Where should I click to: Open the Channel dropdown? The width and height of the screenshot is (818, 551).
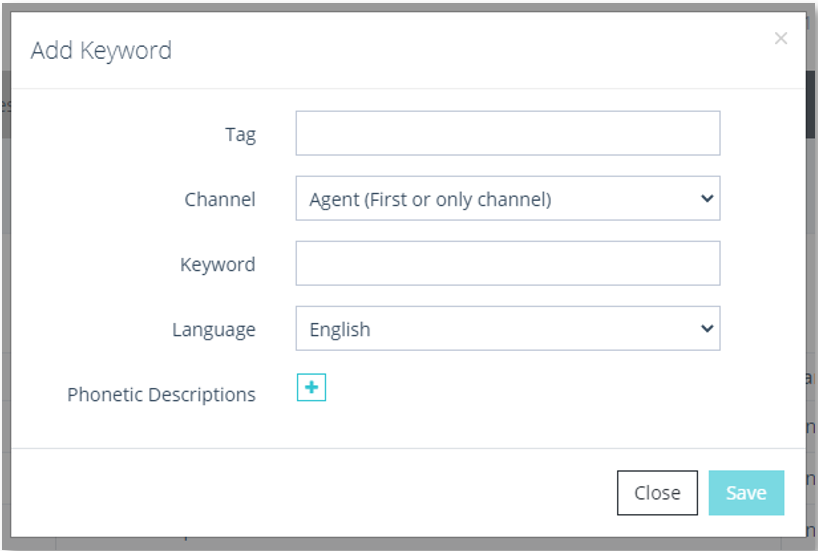[508, 198]
